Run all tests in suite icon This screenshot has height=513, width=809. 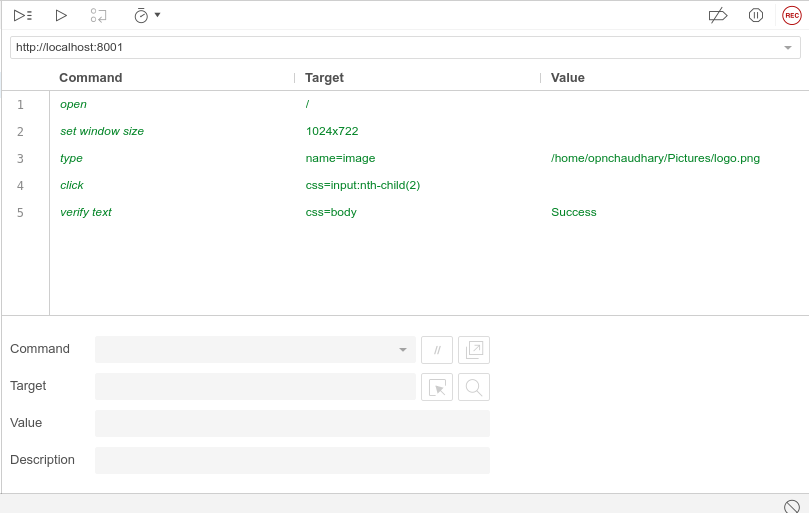[23, 15]
